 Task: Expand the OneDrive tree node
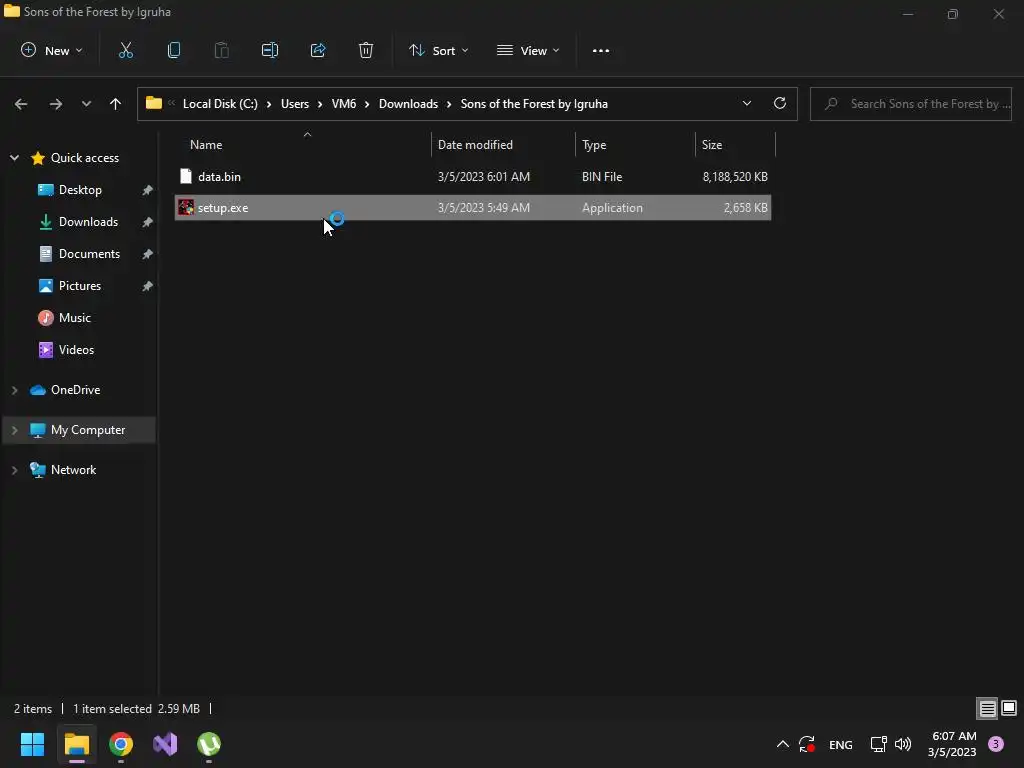pyautogui.click(x=14, y=390)
